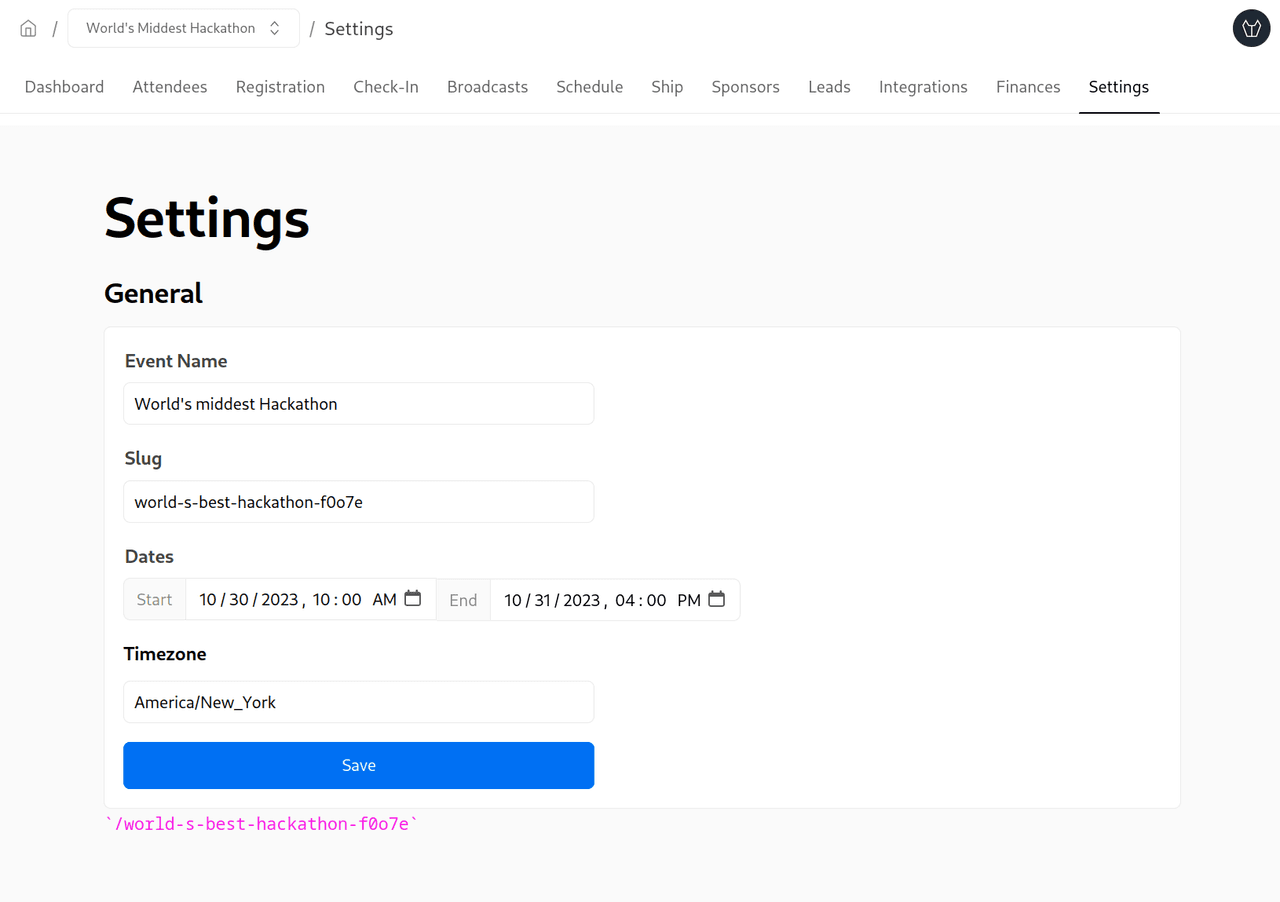Click the Event Name text field
This screenshot has height=902, width=1280.
(x=358, y=404)
